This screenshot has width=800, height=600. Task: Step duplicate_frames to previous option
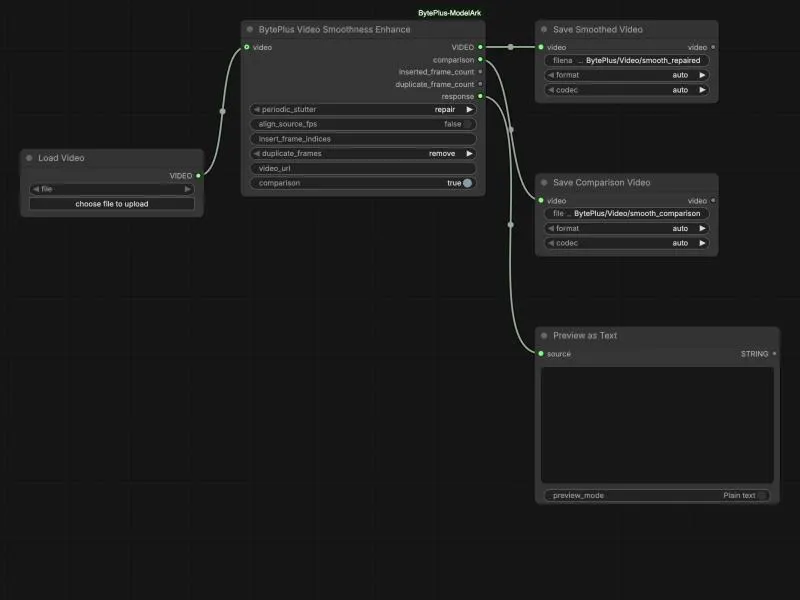257,154
